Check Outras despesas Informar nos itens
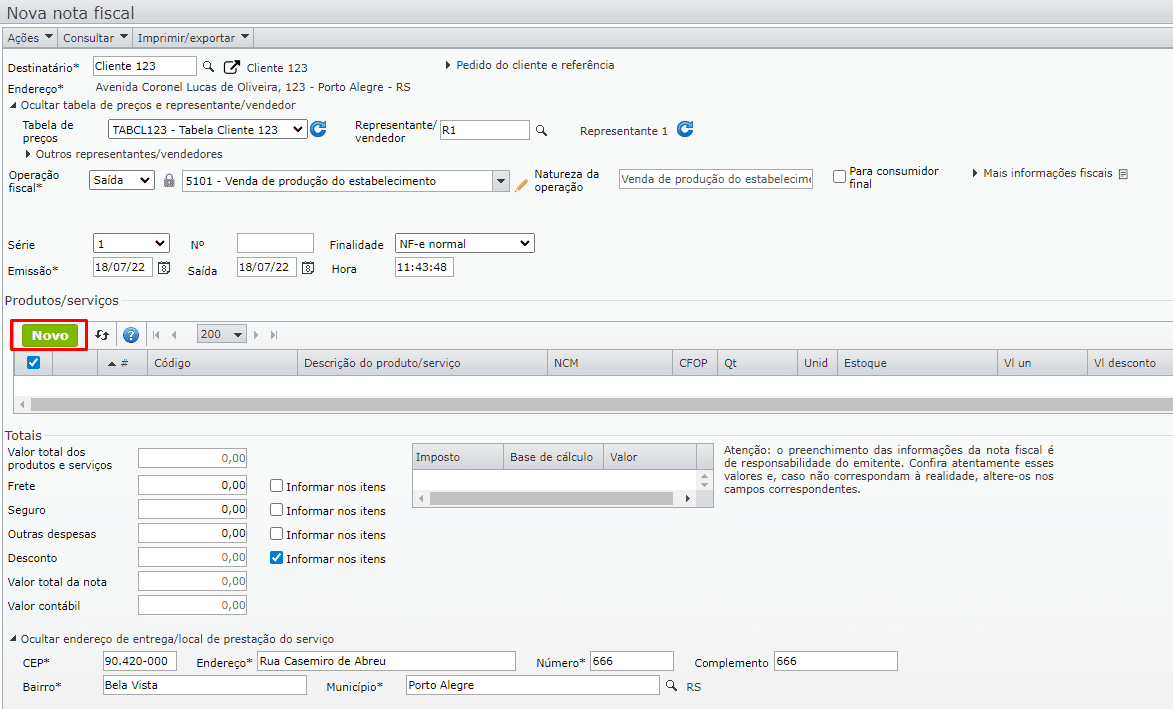The image size is (1173, 709). [x=276, y=534]
